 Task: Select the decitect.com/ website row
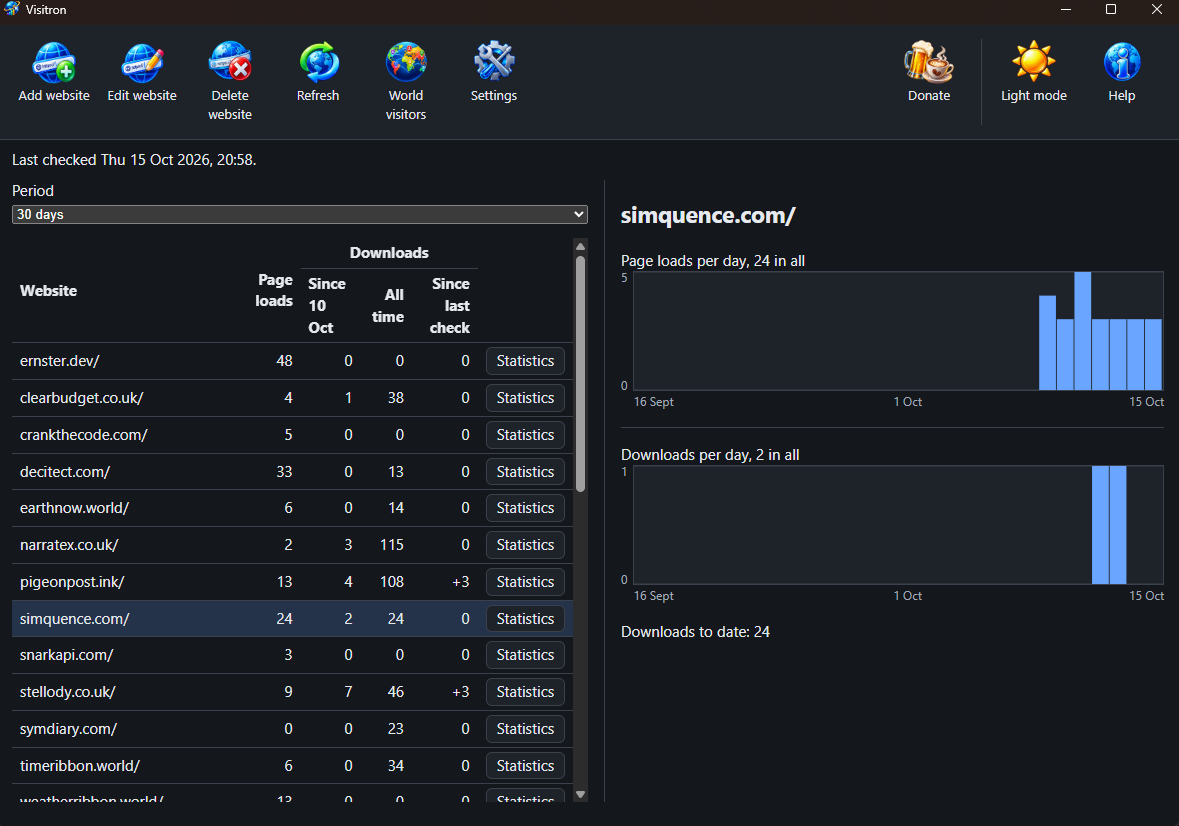(292, 472)
